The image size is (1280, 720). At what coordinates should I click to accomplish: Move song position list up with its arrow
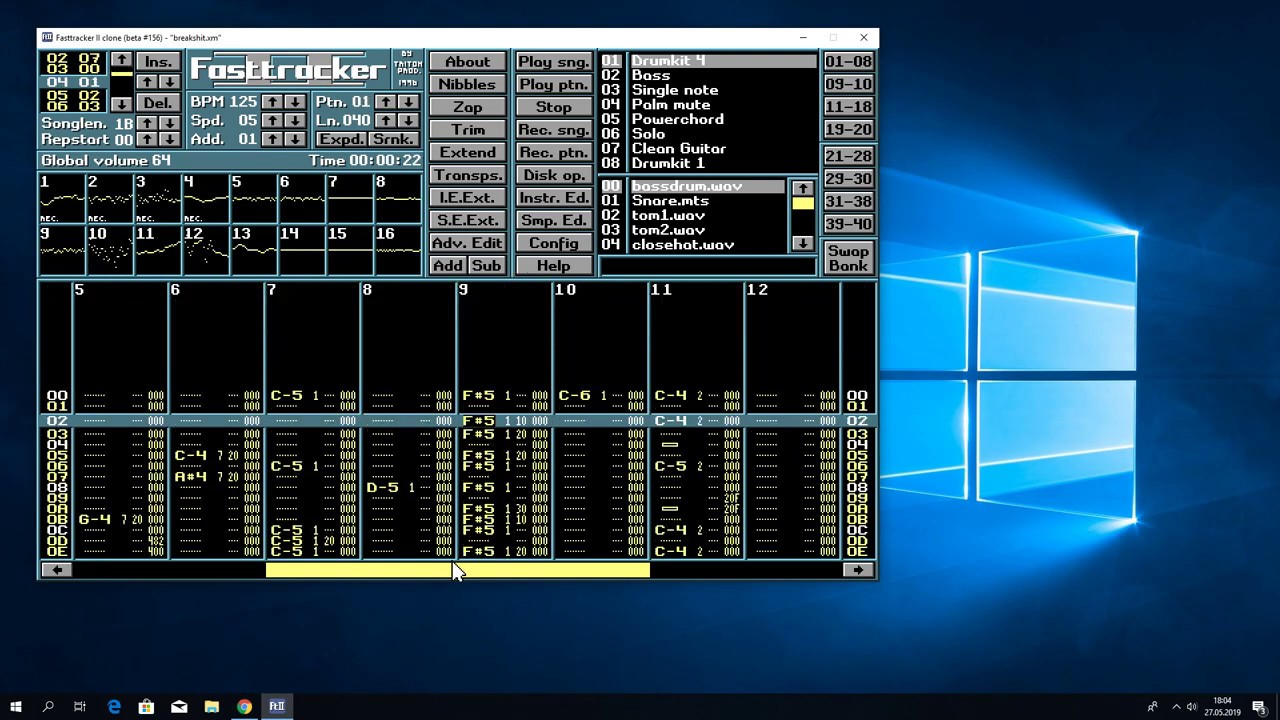pos(121,61)
